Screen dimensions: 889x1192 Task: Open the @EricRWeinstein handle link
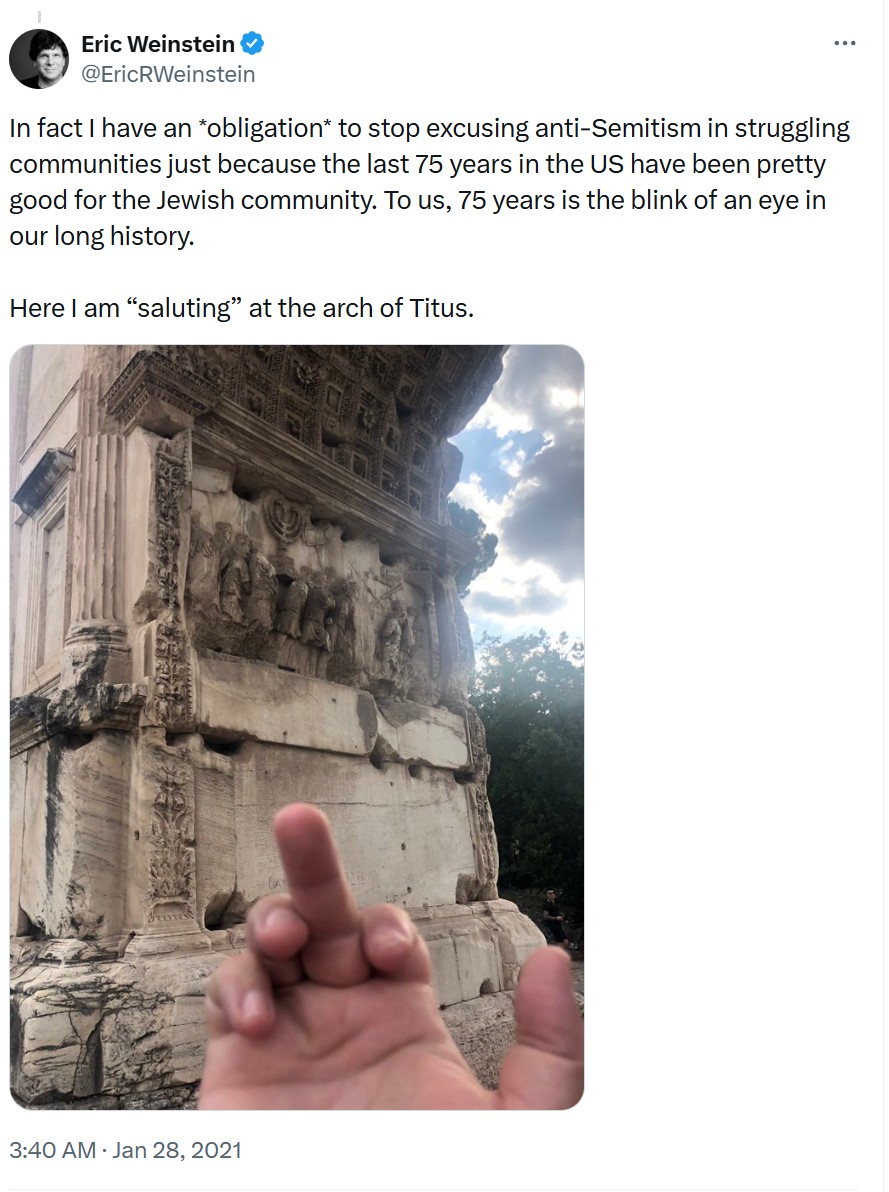pyautogui.click(x=167, y=74)
